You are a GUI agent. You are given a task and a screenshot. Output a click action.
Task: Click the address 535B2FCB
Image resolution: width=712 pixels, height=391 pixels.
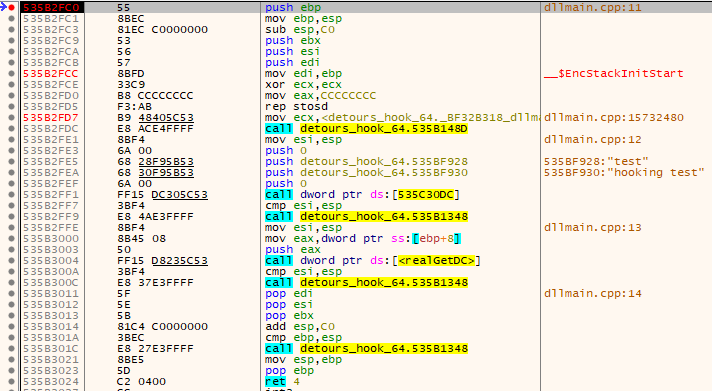(51, 63)
